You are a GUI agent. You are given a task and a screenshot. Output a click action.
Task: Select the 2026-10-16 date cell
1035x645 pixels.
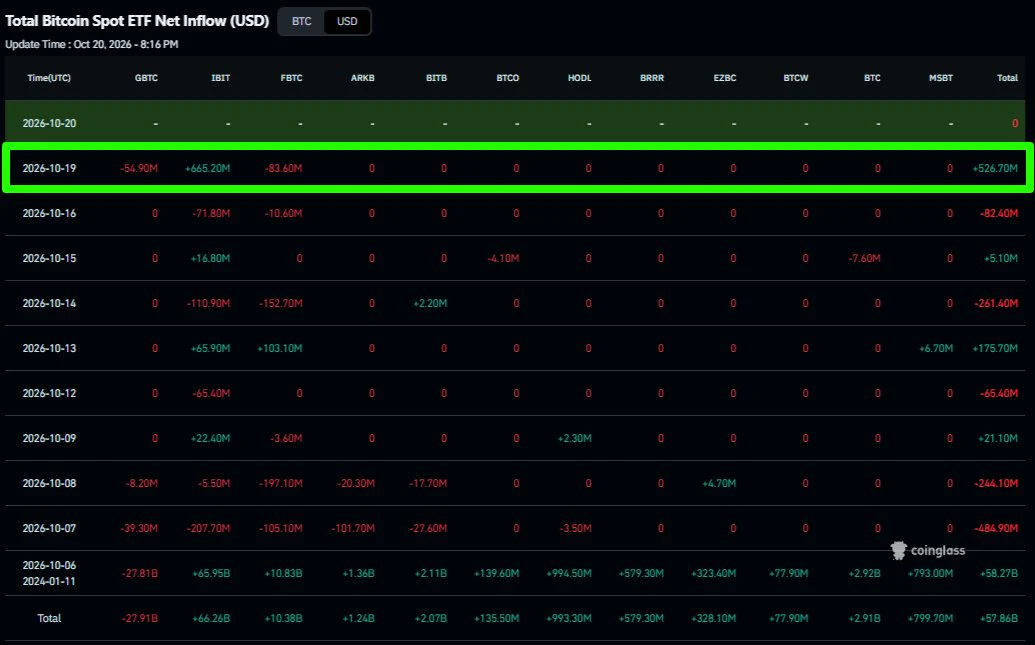[50, 213]
